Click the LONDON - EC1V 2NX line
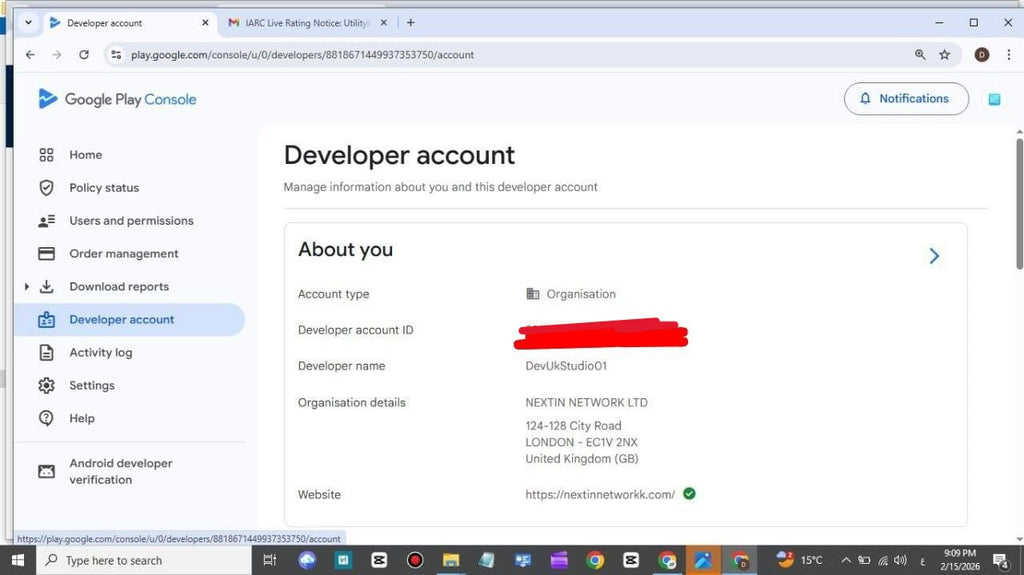 (581, 442)
